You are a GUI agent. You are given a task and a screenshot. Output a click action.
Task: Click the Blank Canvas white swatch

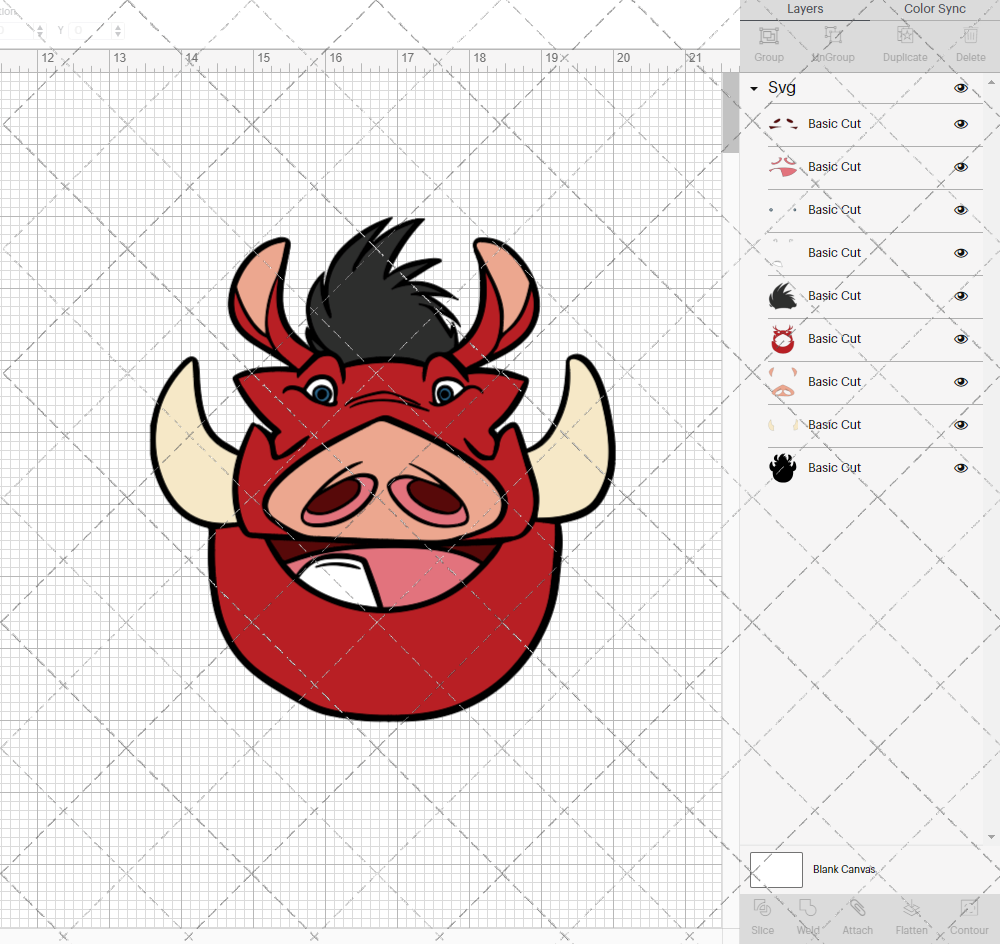pos(776,869)
